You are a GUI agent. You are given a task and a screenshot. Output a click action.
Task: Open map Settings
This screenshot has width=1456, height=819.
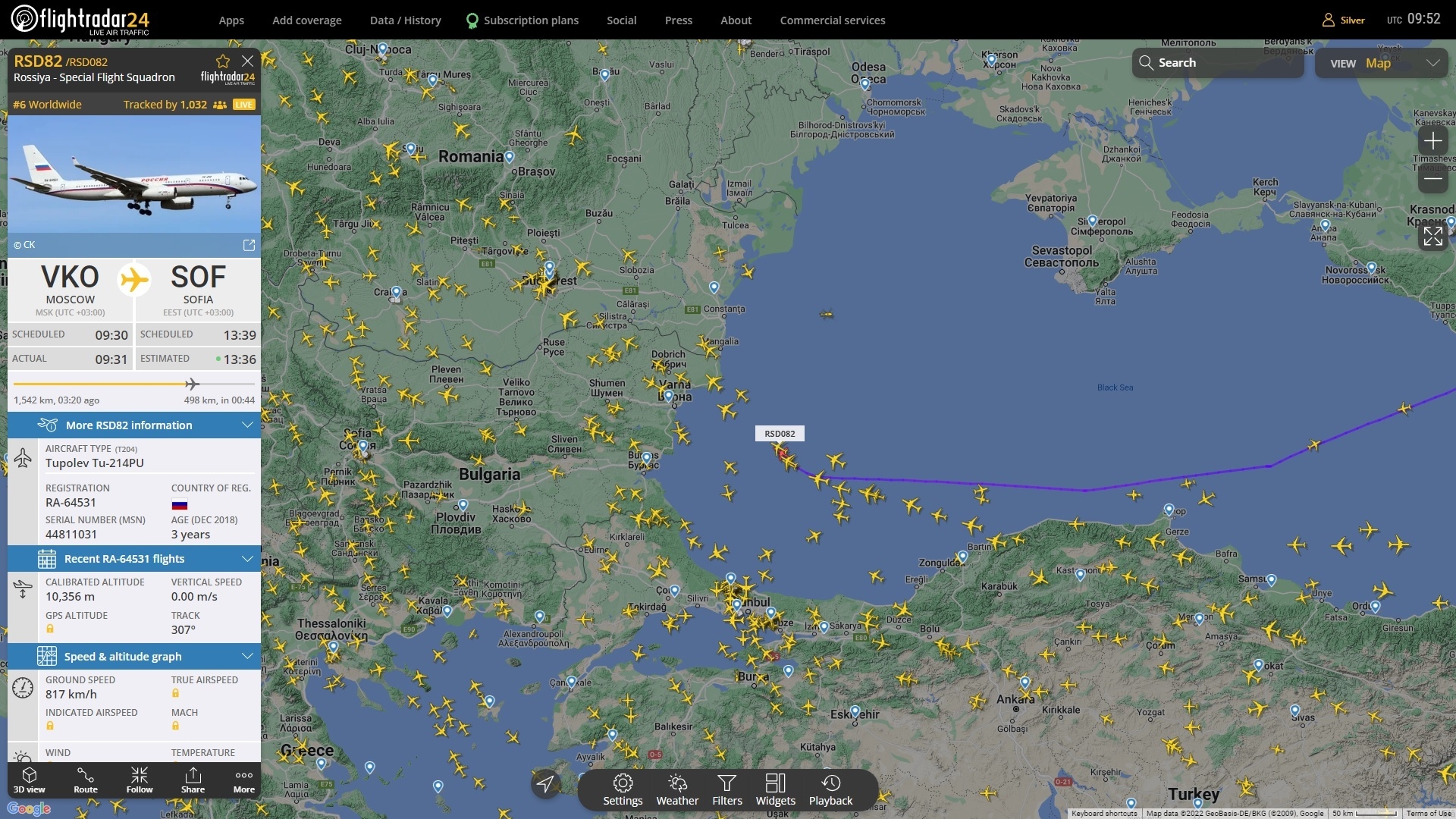(623, 790)
